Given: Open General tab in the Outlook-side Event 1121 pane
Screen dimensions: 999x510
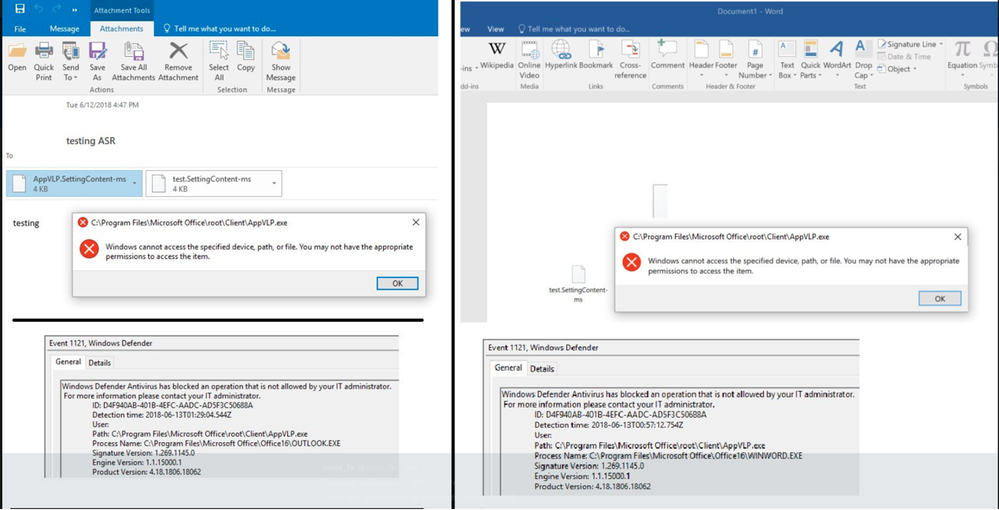Looking at the screenshot, I should point(68,361).
